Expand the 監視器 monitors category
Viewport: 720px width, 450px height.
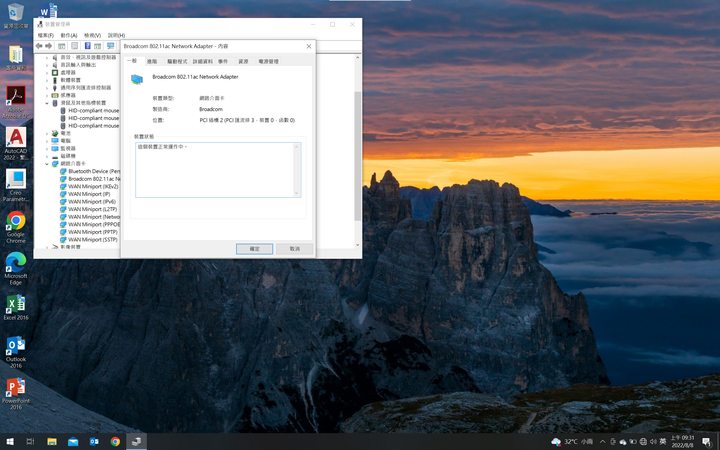(x=47, y=148)
